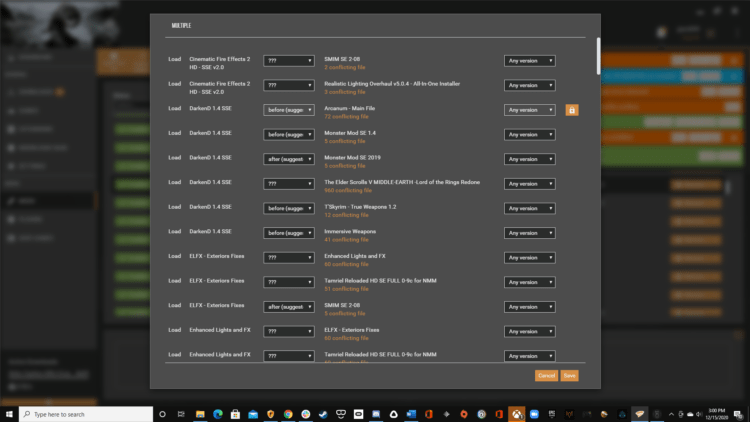
Task: Open Google Chrome from taskbar
Action: click(288, 414)
